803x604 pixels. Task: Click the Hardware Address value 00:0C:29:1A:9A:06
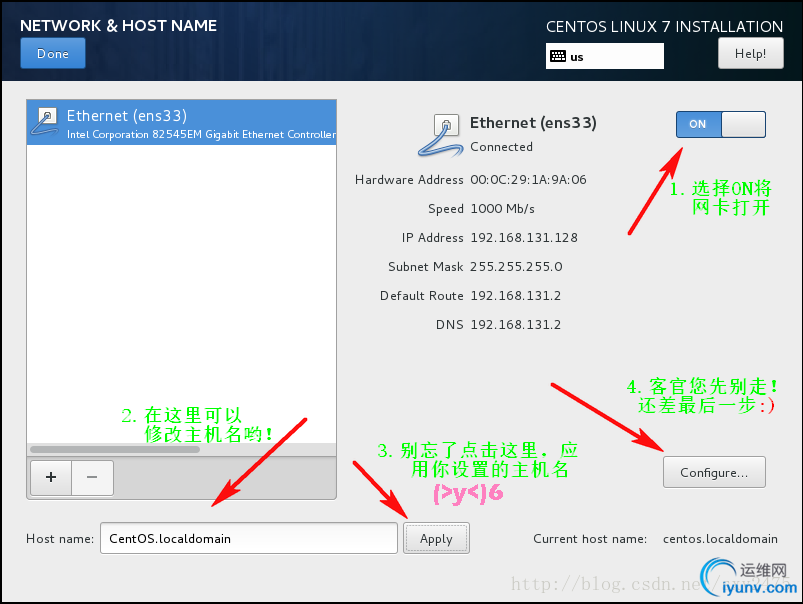pyautogui.click(x=528, y=180)
